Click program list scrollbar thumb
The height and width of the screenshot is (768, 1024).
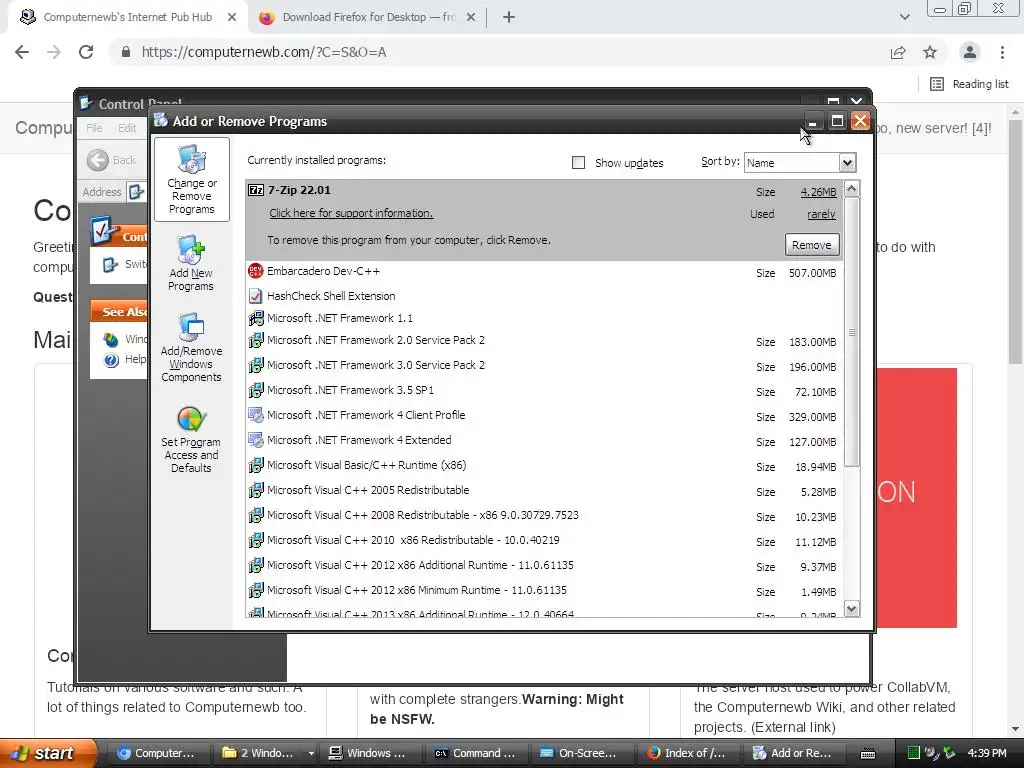click(852, 333)
